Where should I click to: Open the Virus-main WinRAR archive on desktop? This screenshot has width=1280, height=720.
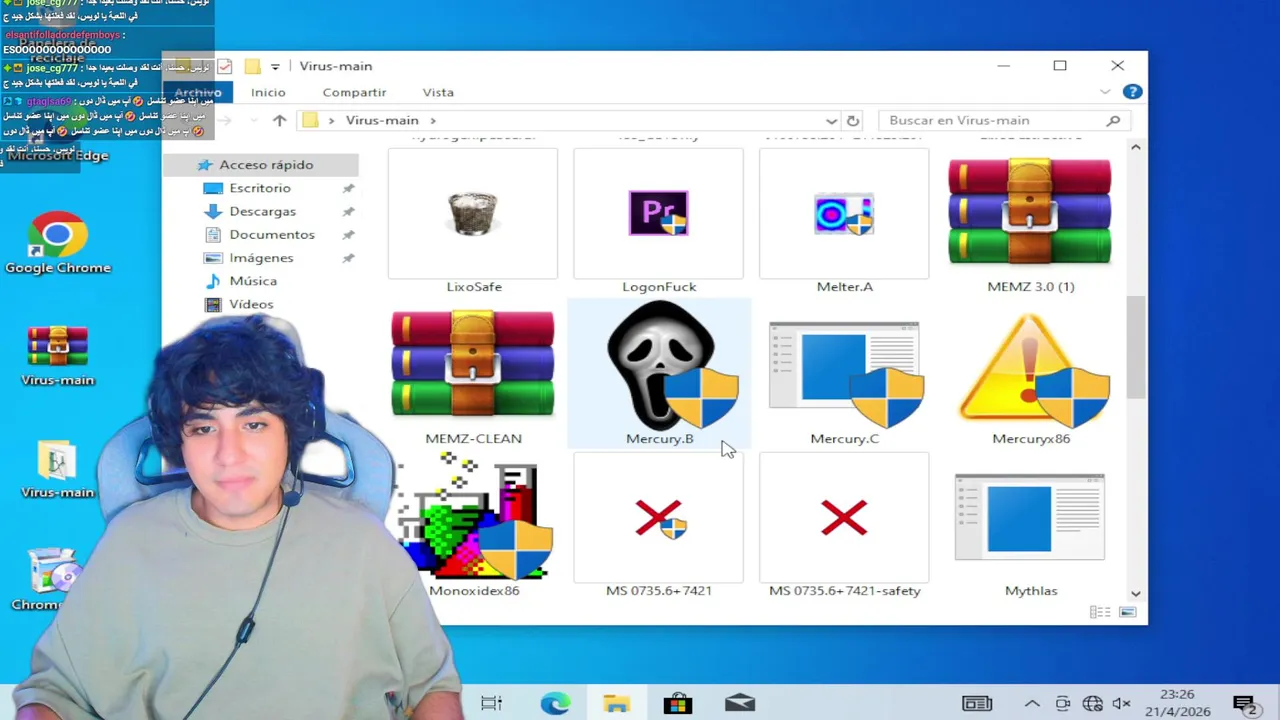click(58, 355)
